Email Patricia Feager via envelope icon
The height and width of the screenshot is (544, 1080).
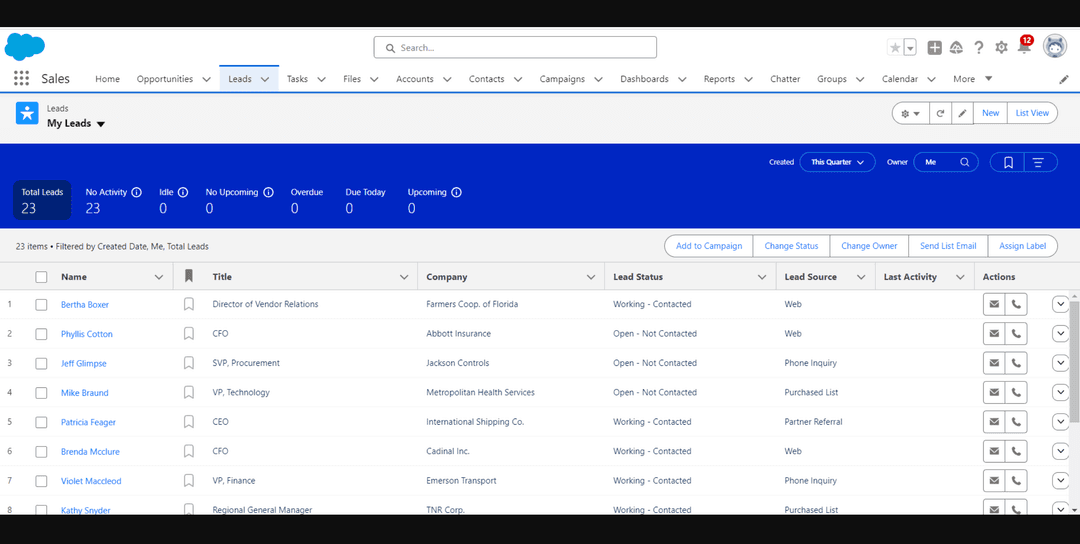(994, 422)
